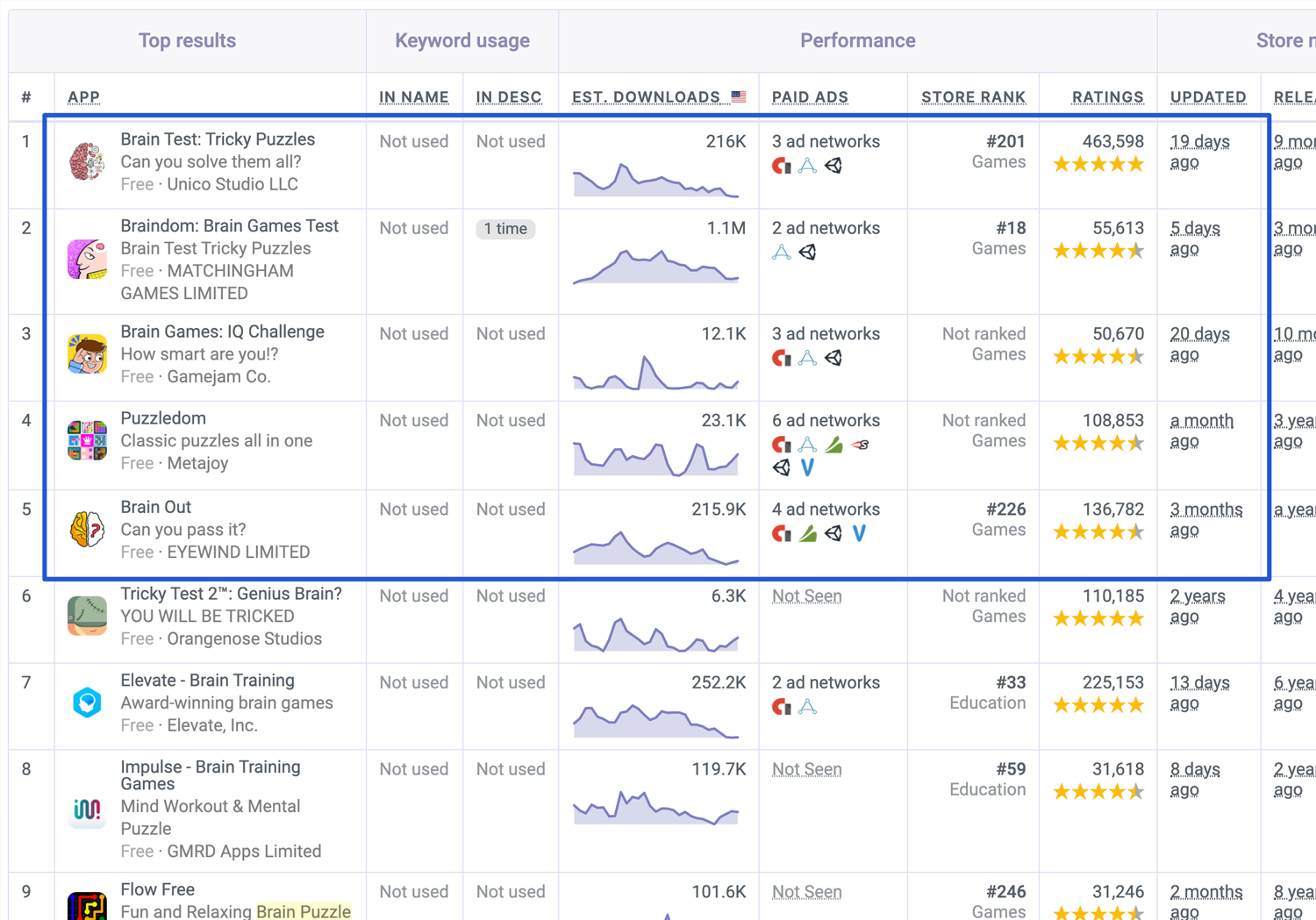
Task: Sort by the STORE RANK column header
Action: click(973, 96)
